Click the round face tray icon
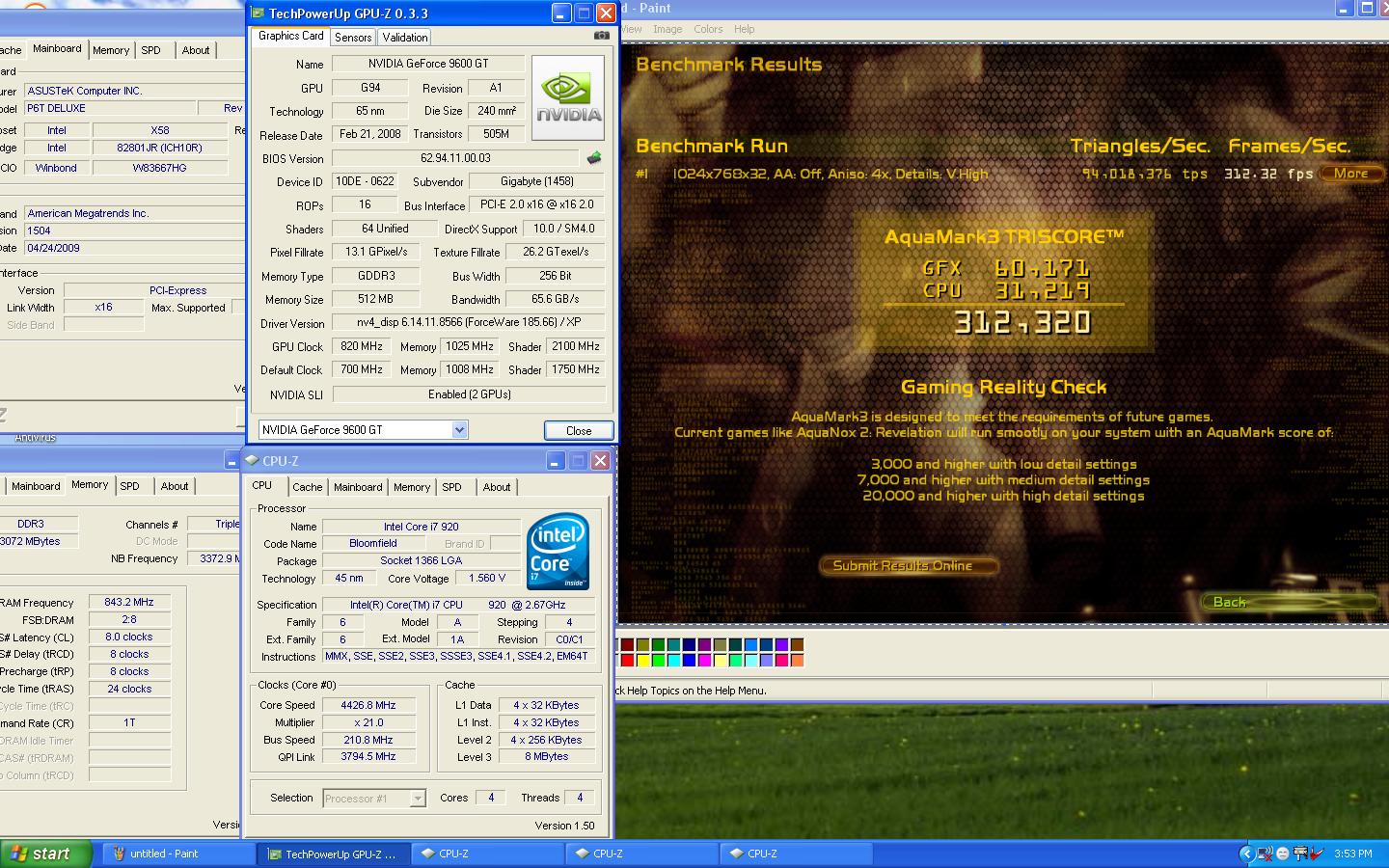Image resolution: width=1389 pixels, height=868 pixels. pyautogui.click(x=1283, y=854)
